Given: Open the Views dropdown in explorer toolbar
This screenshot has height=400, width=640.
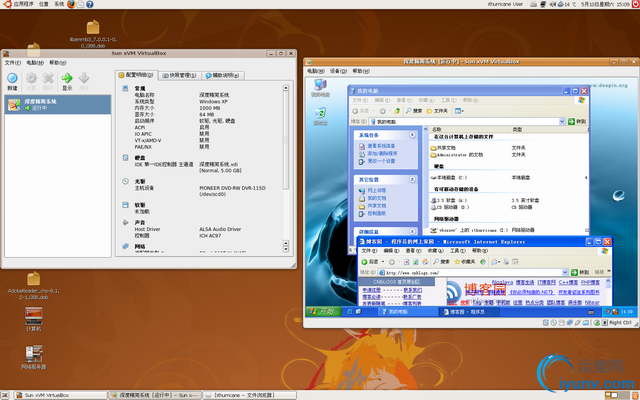Looking at the screenshot, I should click(459, 111).
